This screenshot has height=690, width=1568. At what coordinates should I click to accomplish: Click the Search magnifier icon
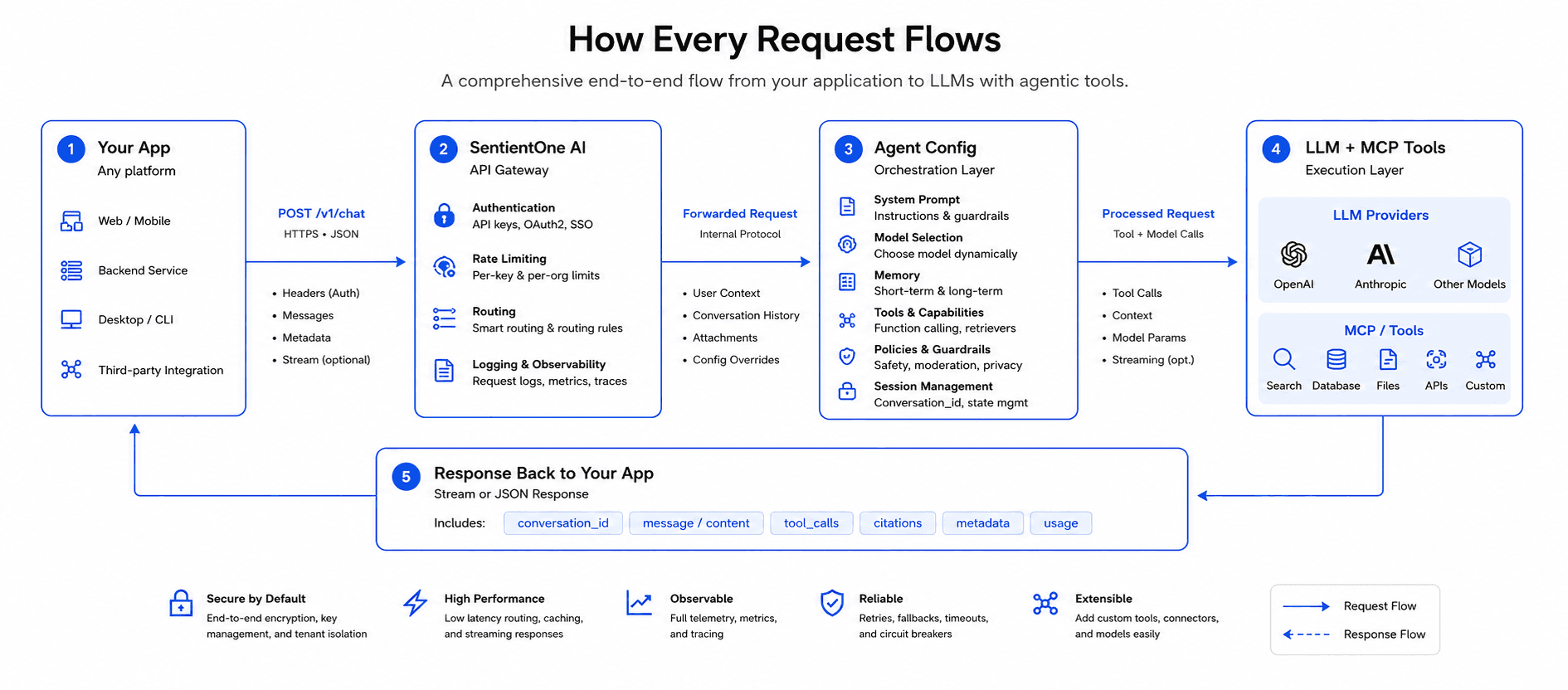(1283, 359)
